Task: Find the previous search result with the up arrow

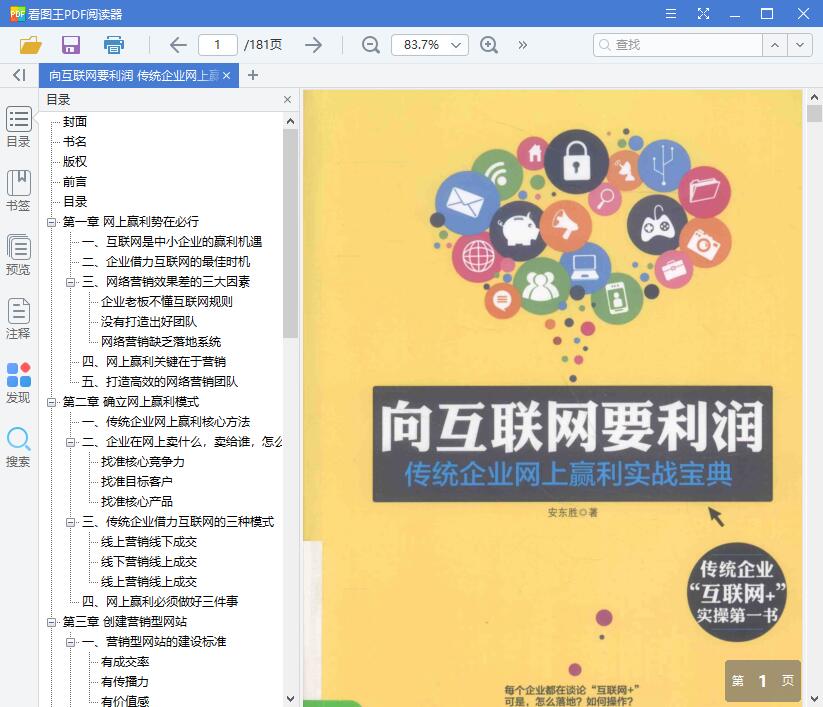Action: (x=775, y=45)
